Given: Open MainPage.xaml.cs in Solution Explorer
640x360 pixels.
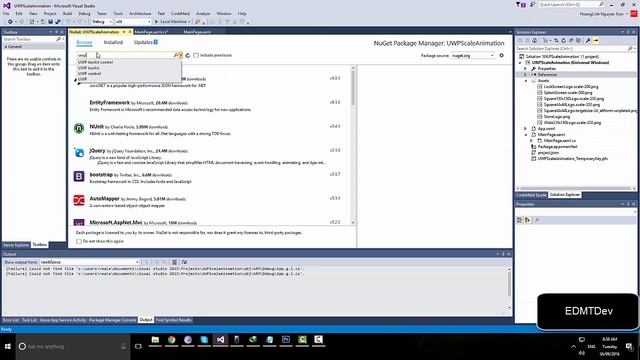Looking at the screenshot, I should pos(560,140).
